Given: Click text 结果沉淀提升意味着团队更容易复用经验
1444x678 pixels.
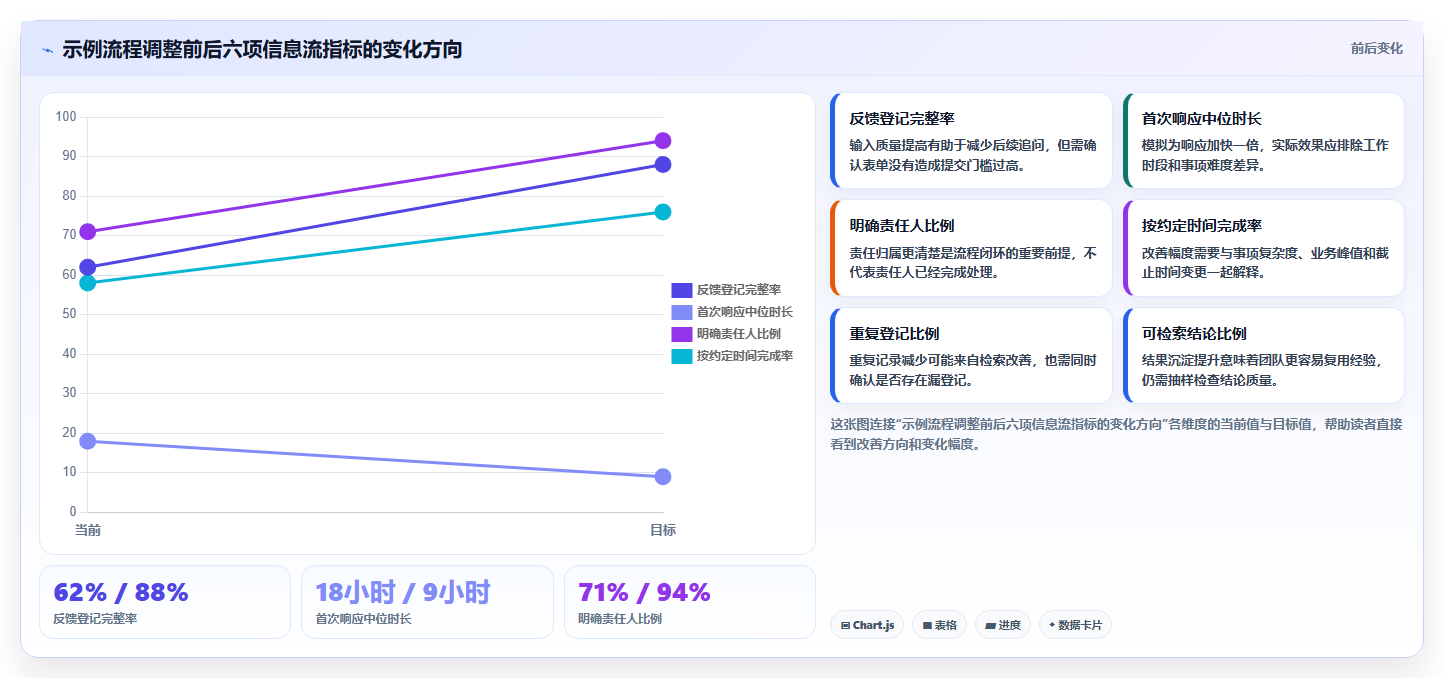Looking at the screenshot, I should tap(1259, 360).
